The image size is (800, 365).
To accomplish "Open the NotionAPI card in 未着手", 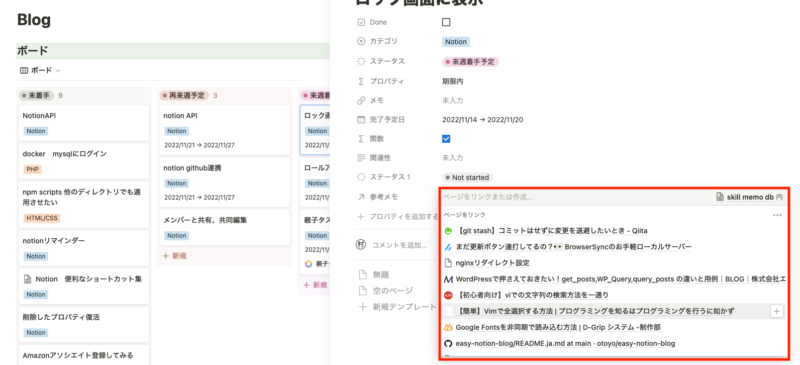I will [84, 123].
